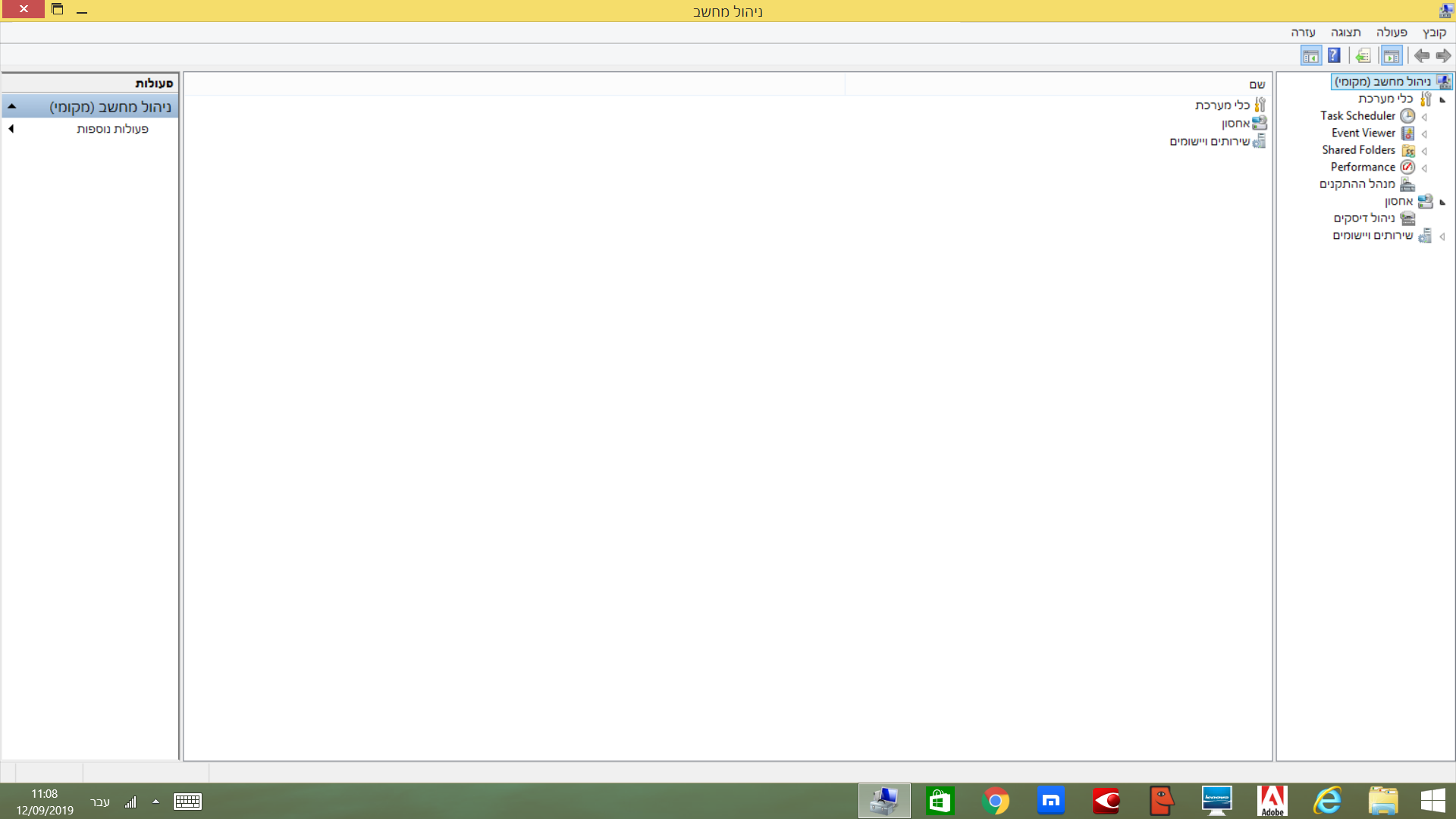Open Performance in the console tree
The image size is (1456, 819).
click(1362, 167)
